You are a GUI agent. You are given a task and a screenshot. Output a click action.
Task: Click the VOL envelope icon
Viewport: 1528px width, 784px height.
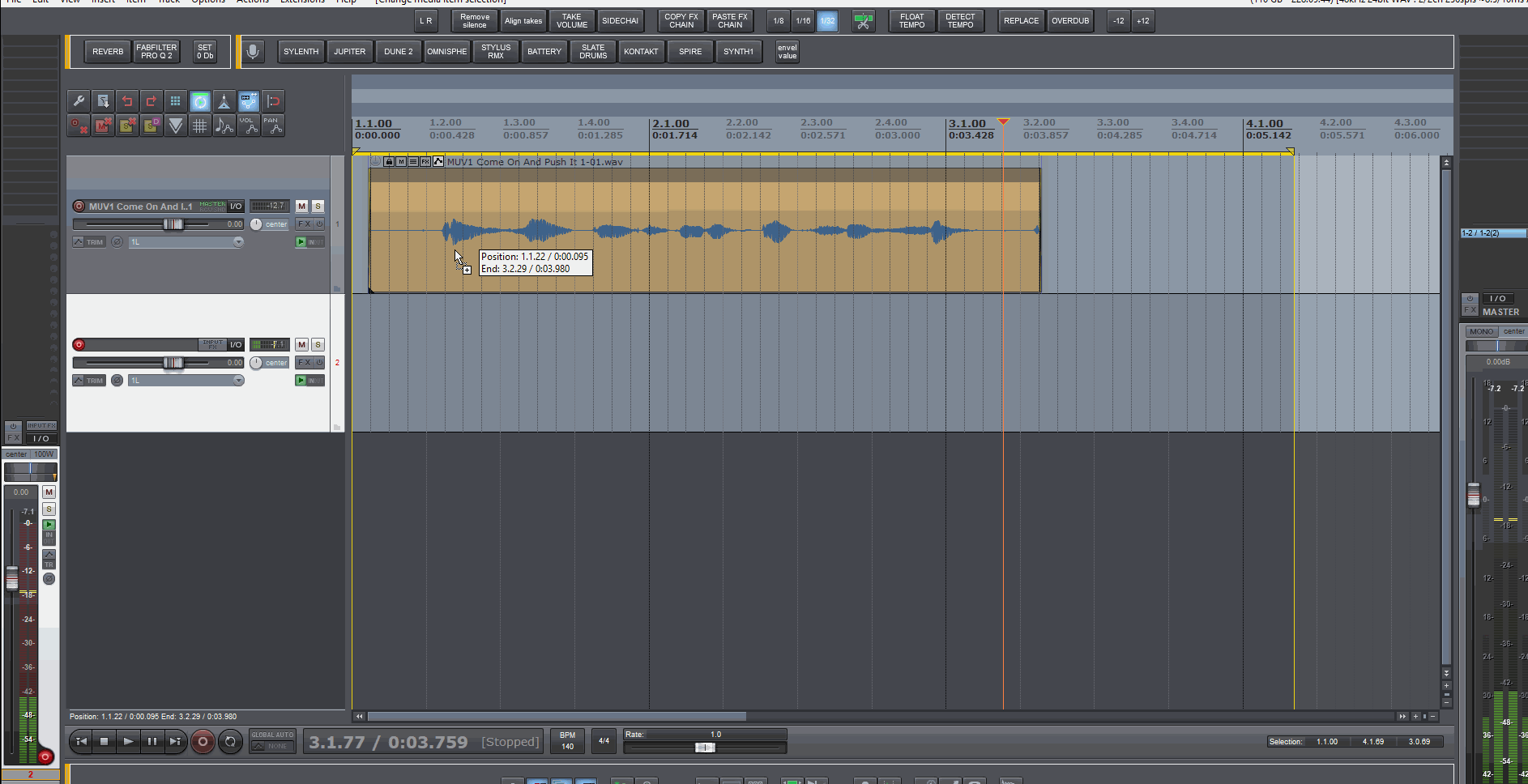(249, 126)
